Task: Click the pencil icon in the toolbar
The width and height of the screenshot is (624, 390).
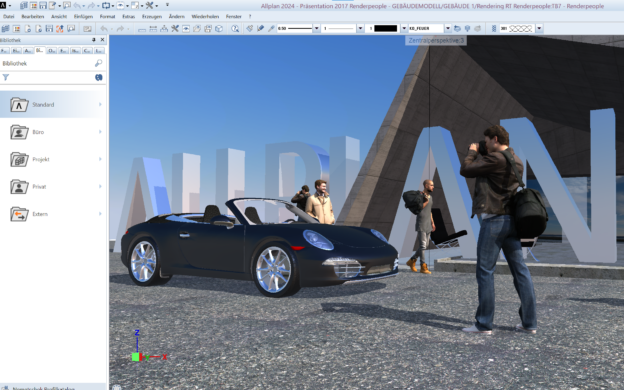Action: click(x=260, y=28)
